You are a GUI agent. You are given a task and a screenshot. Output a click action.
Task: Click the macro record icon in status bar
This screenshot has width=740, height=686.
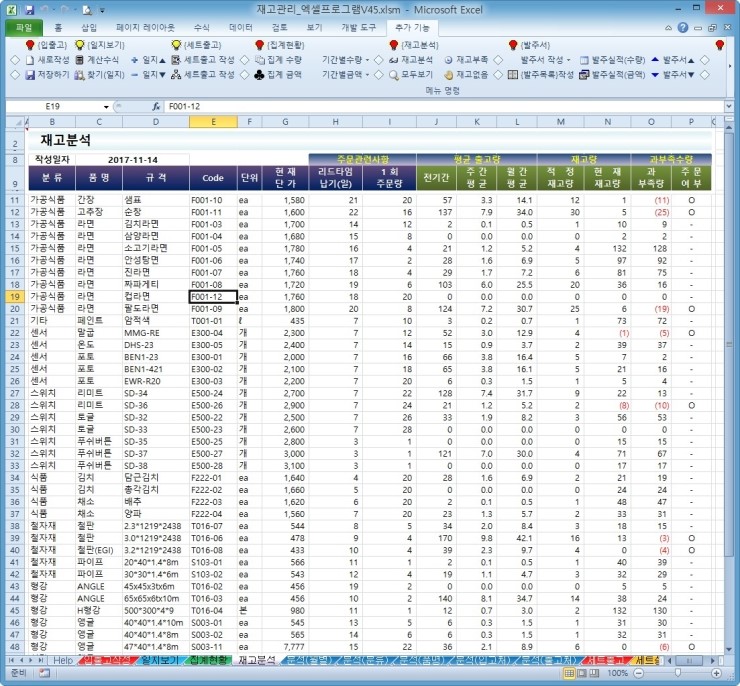(x=45, y=673)
